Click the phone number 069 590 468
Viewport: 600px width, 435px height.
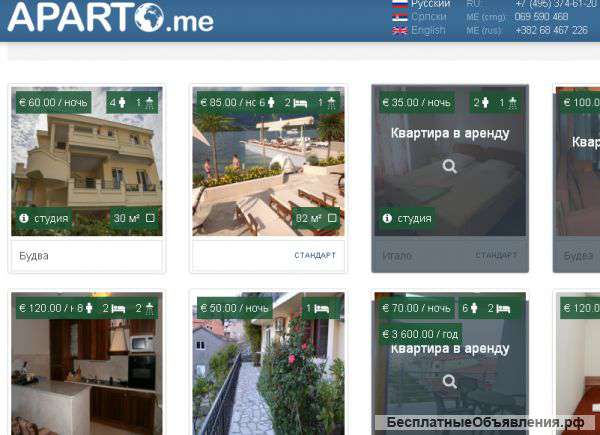point(541,17)
